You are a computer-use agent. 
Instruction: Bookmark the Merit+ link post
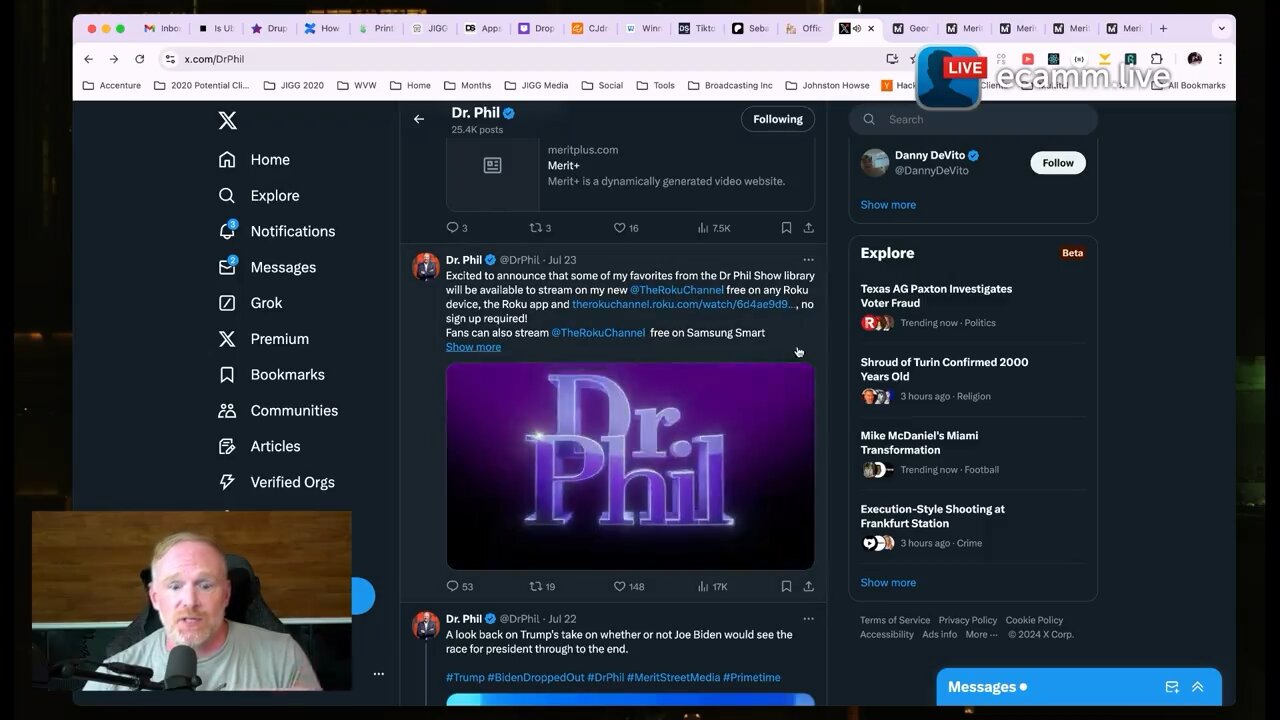[786, 228]
